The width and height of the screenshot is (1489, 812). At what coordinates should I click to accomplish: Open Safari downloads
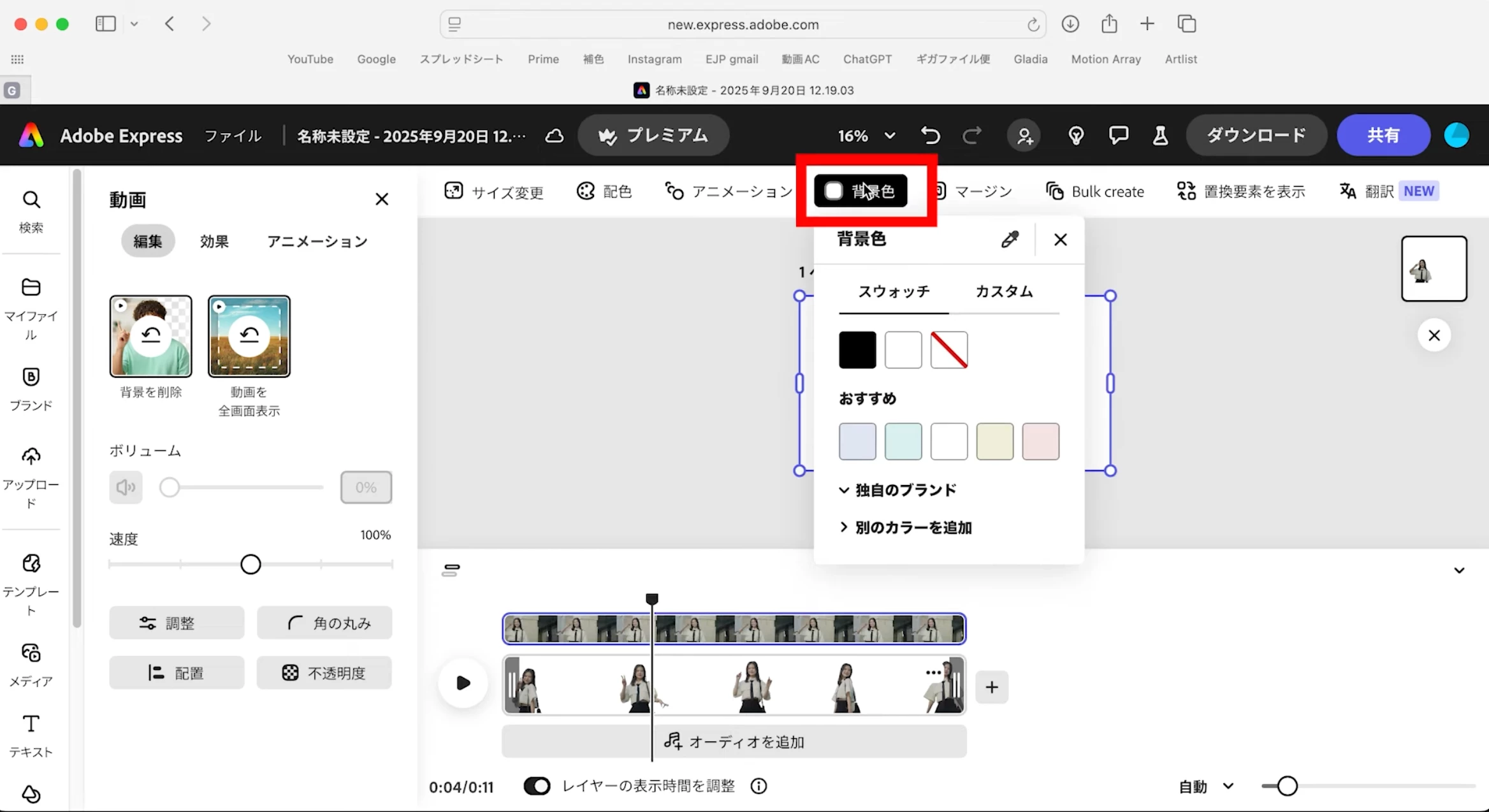pyautogui.click(x=1070, y=24)
